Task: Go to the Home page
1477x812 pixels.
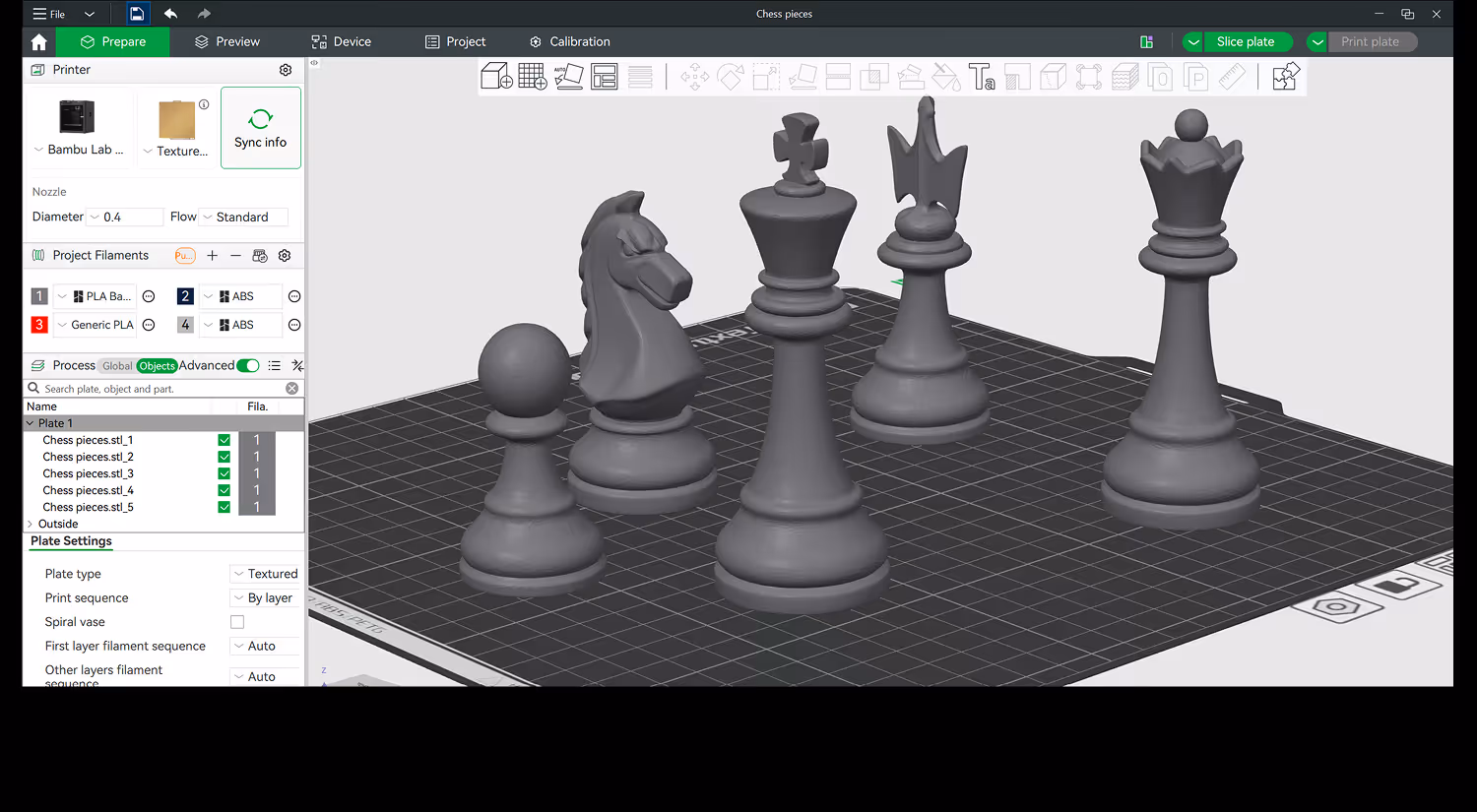Action: [39, 41]
